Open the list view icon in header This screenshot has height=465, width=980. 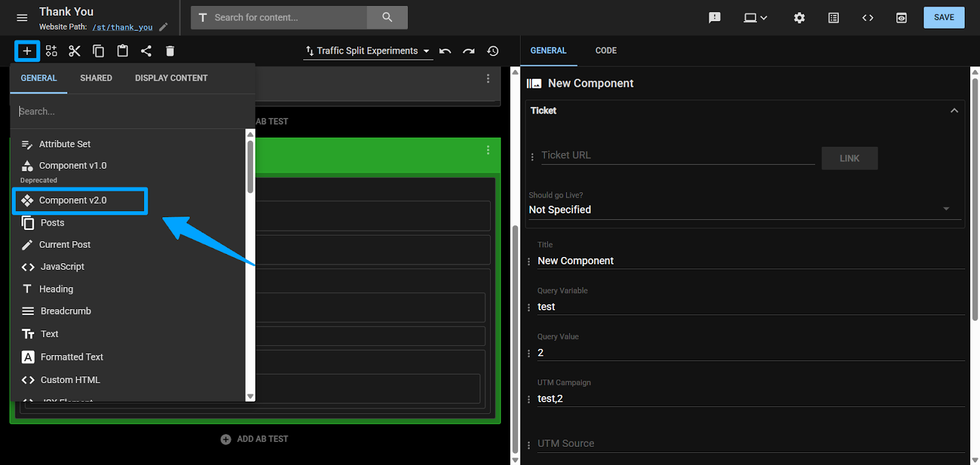[x=833, y=18]
